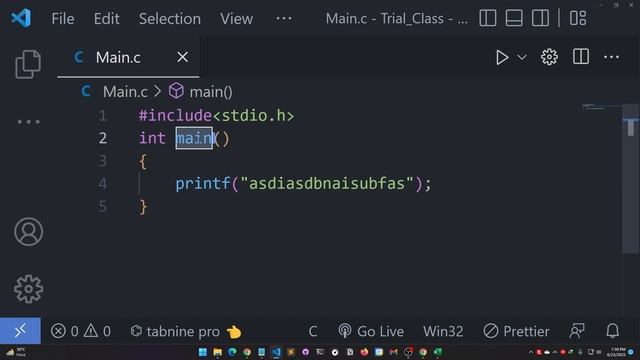Click the VS Code taskbar icon
The image size is (640, 360).
276,352
